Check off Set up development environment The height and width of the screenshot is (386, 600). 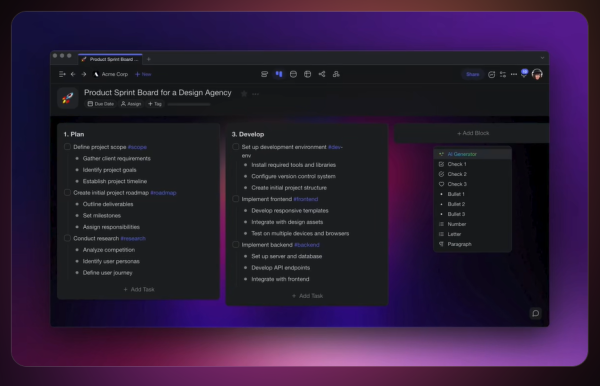(x=236, y=147)
